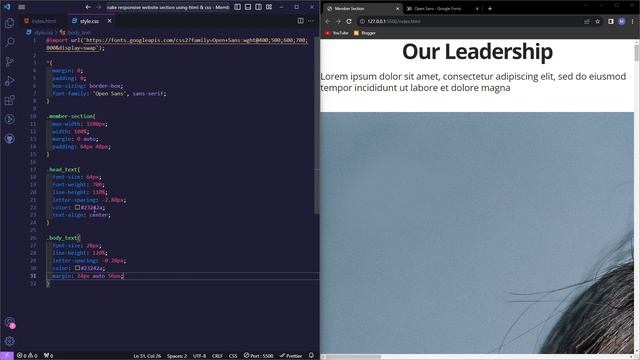Screen dimensions: 640x360
Task: Click the browser page vertical scrollbar thumb
Action: [x=637, y=53]
